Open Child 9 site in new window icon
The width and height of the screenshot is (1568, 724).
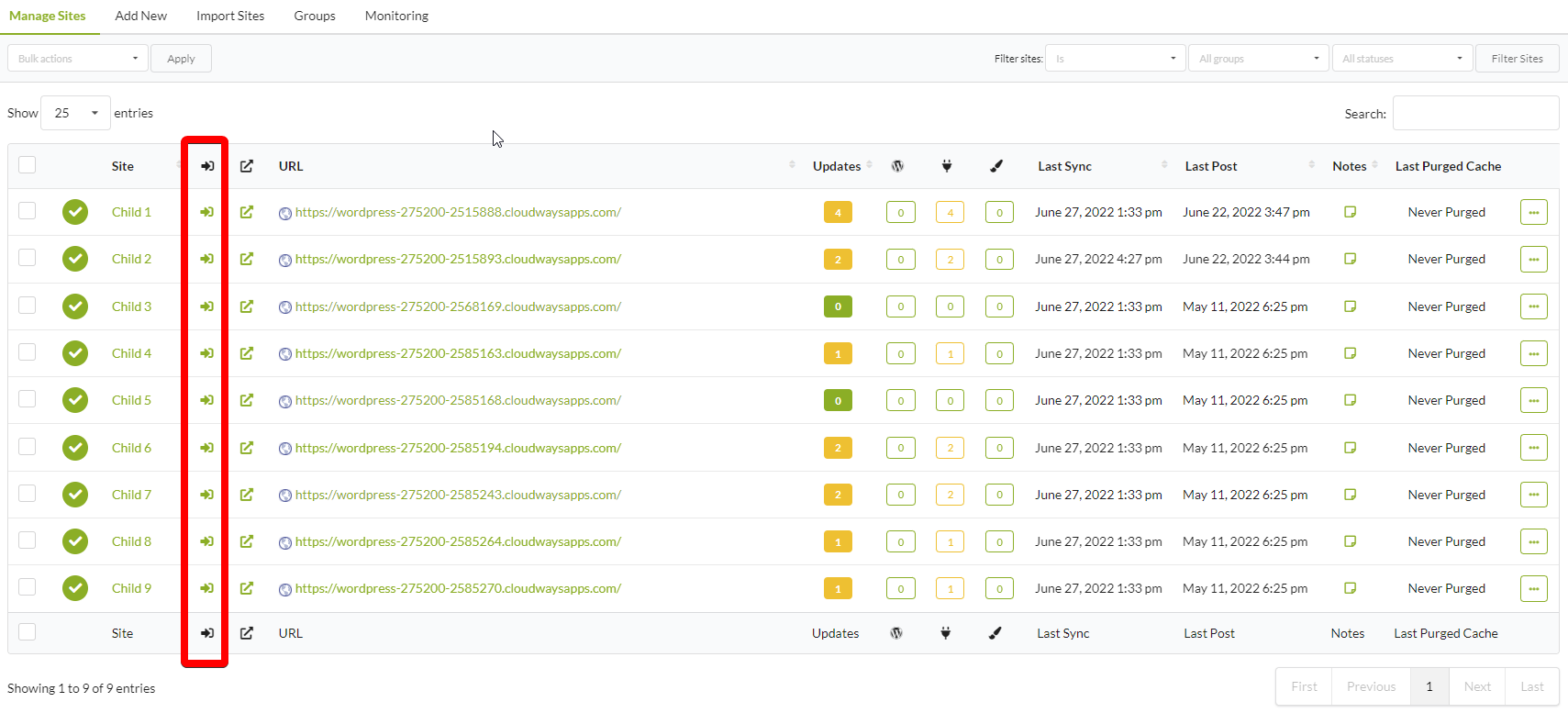247,588
